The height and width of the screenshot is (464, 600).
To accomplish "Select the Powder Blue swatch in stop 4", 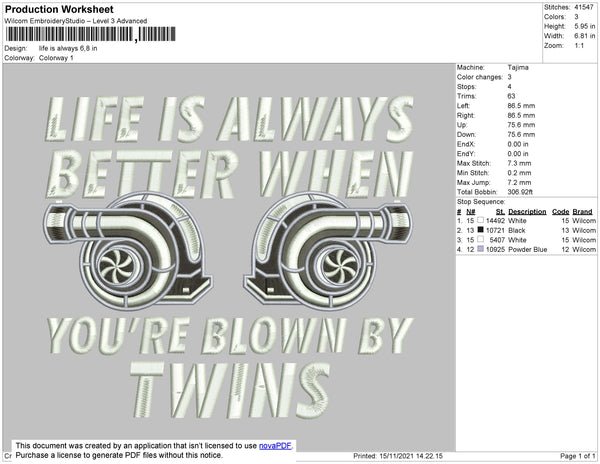I will [480, 249].
